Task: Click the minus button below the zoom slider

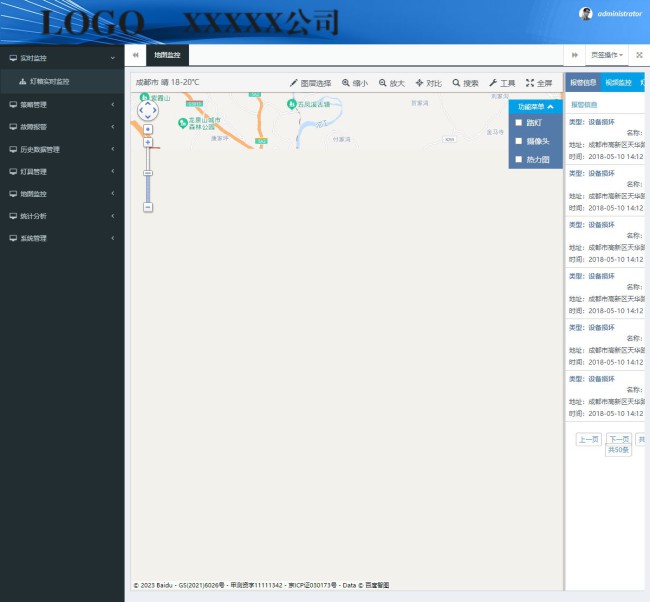Action: (x=148, y=207)
